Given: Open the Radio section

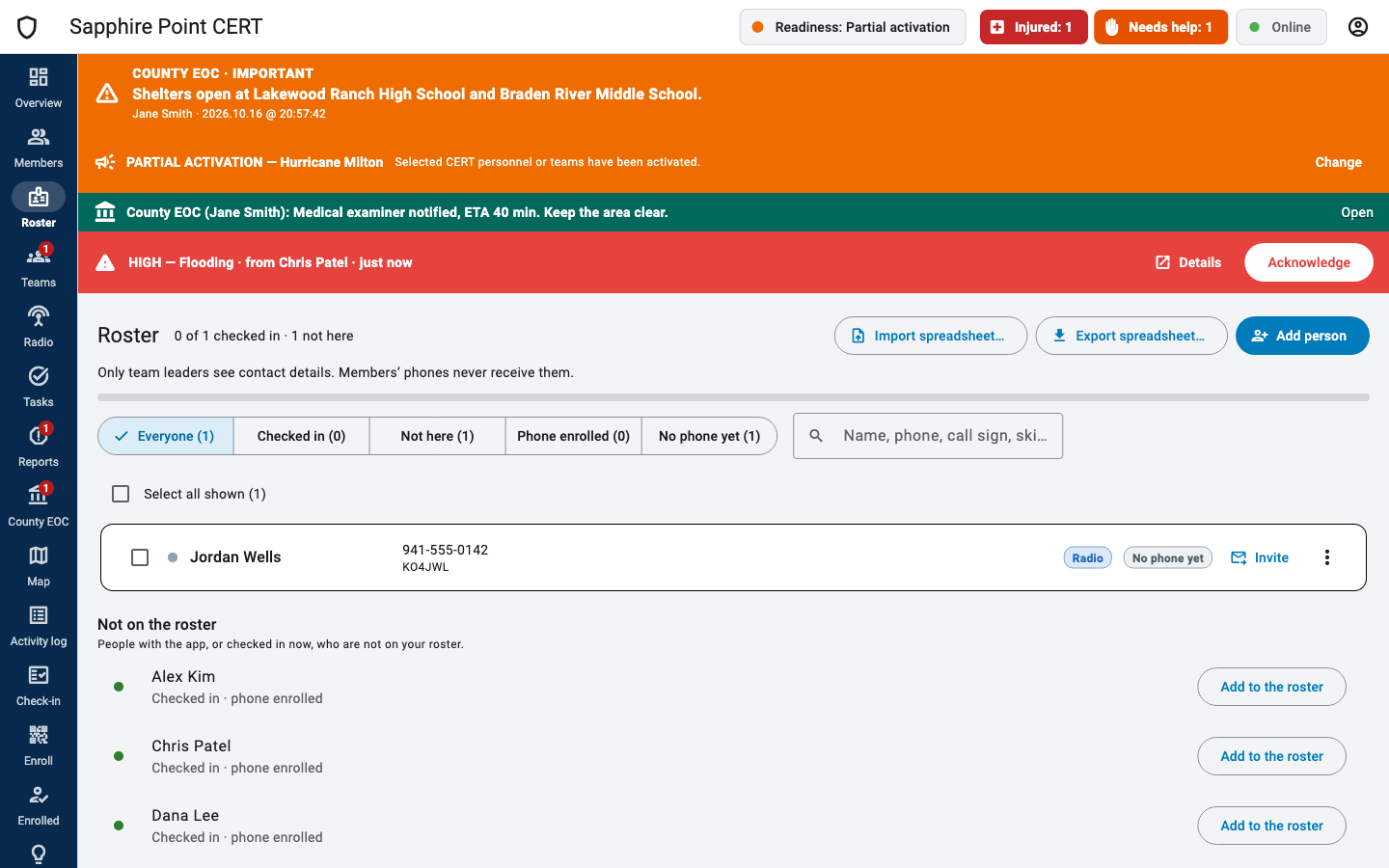Looking at the screenshot, I should 39,327.
